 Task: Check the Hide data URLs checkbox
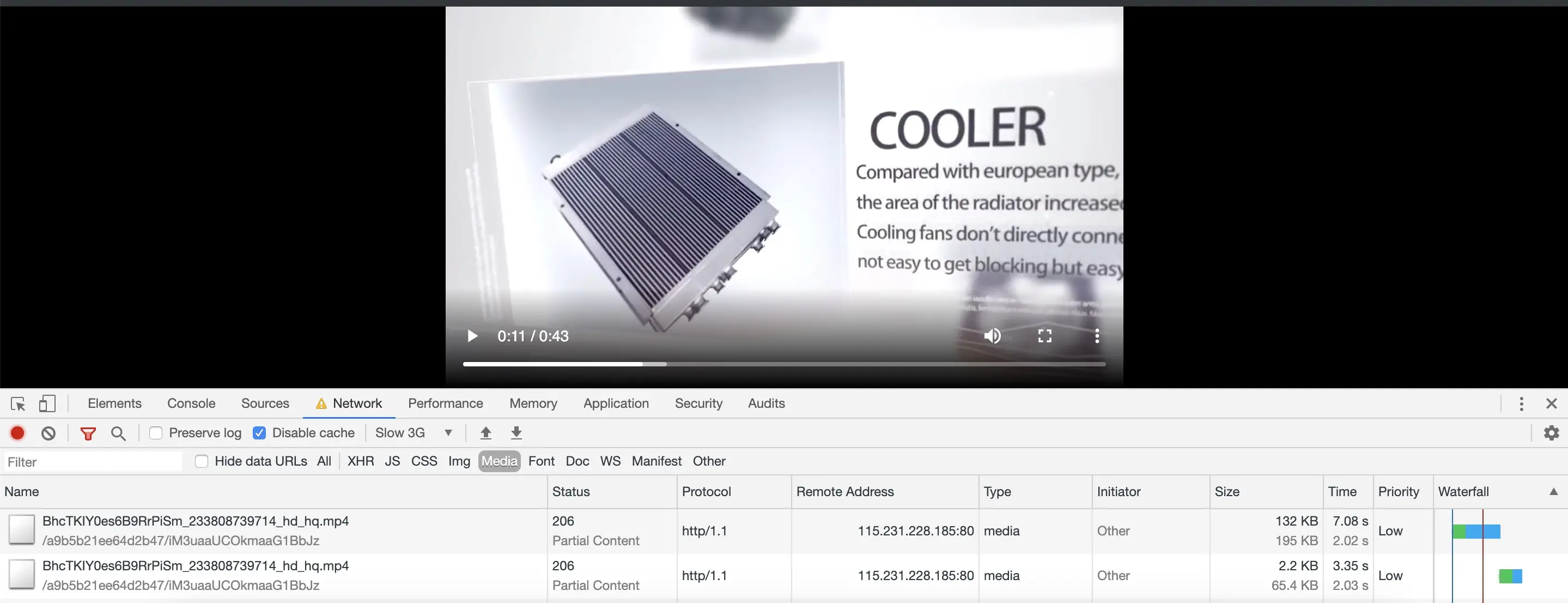(x=202, y=462)
